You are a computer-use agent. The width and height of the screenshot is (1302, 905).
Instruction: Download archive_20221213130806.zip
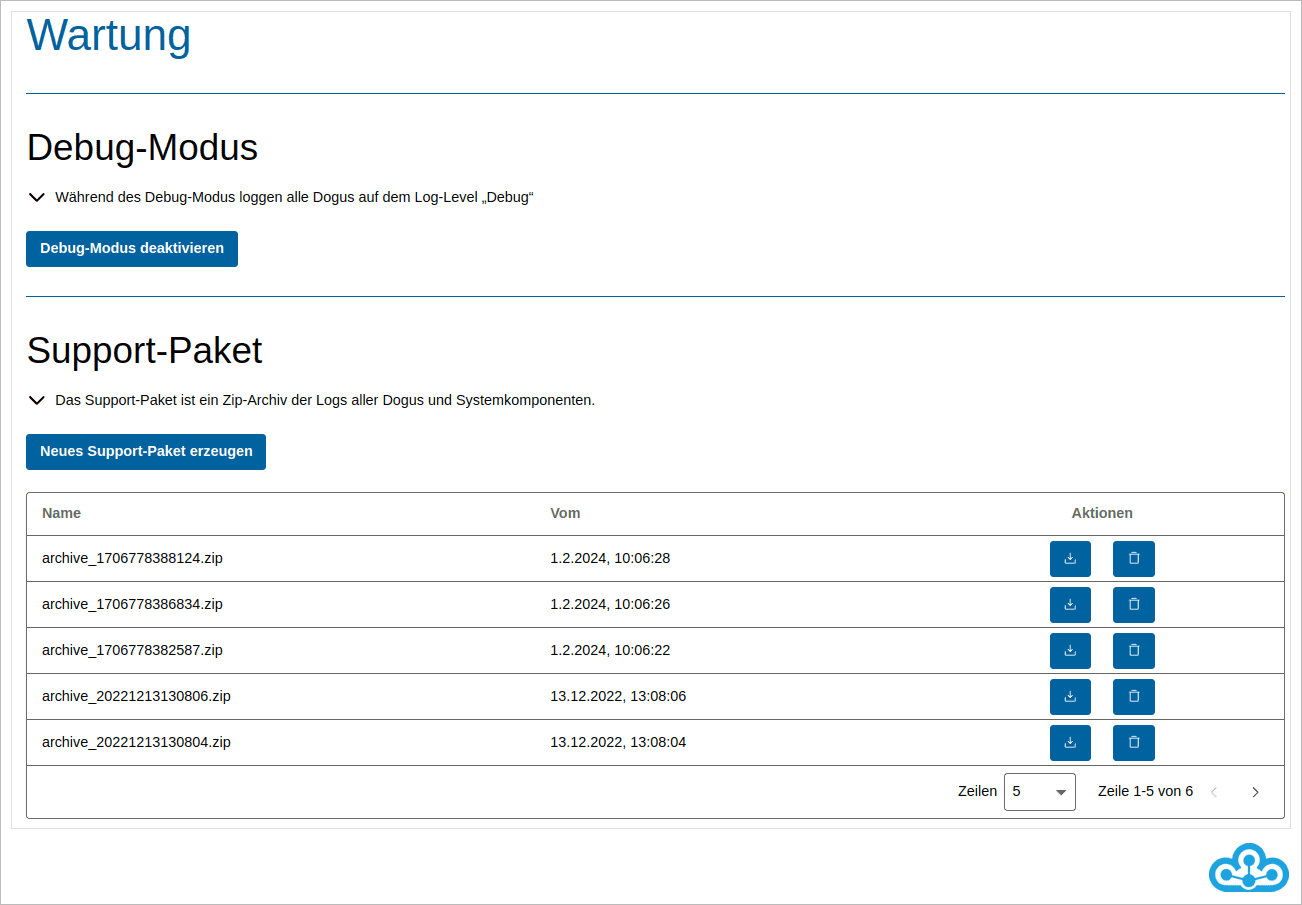click(x=1070, y=697)
